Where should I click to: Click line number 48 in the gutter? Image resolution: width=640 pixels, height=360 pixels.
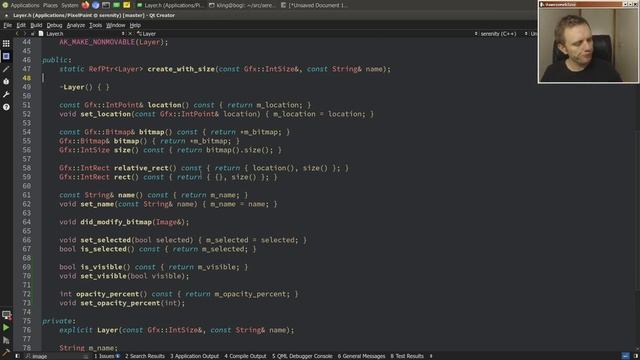[x=27, y=78]
